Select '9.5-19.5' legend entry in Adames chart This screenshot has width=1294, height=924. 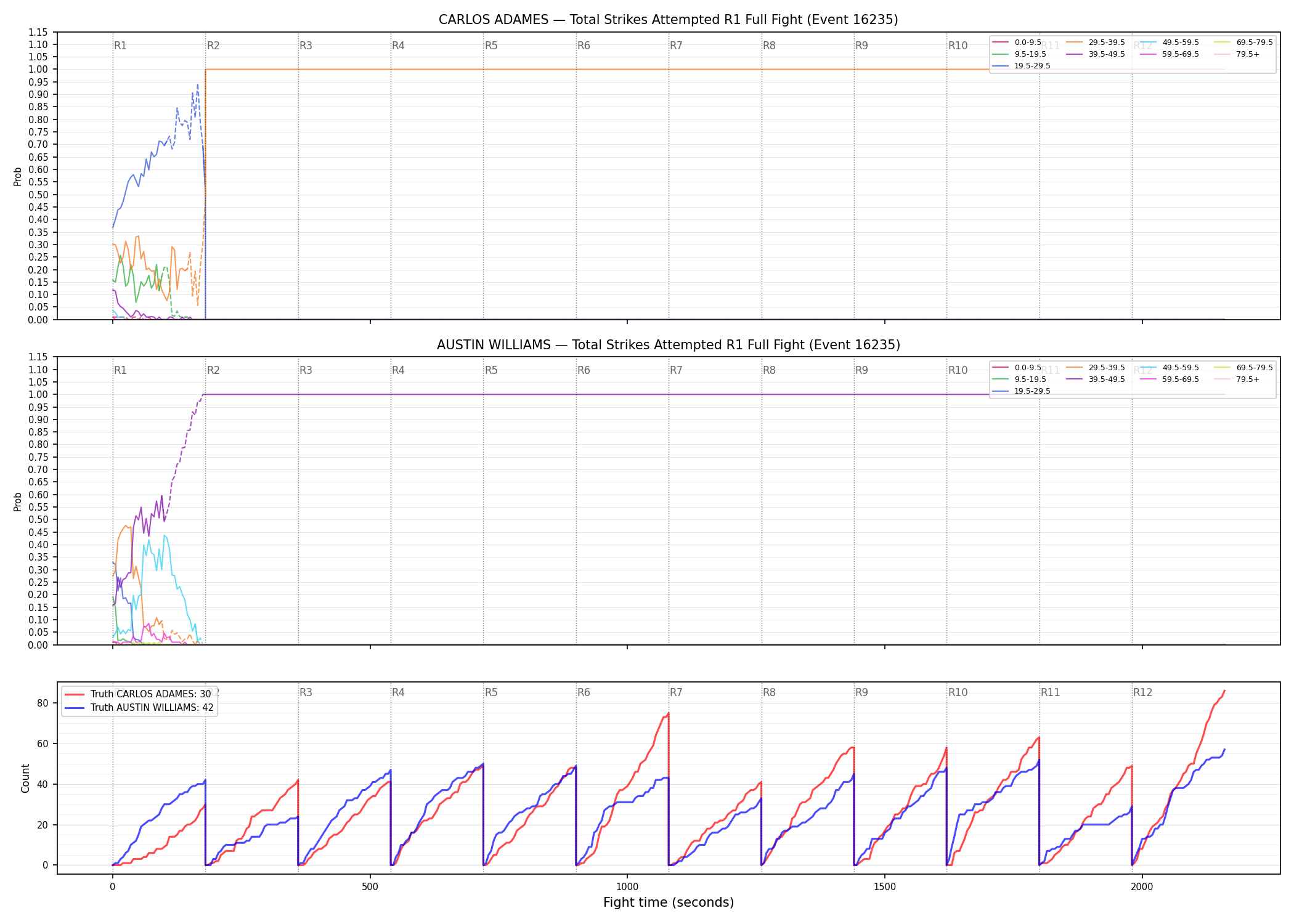1019,54
